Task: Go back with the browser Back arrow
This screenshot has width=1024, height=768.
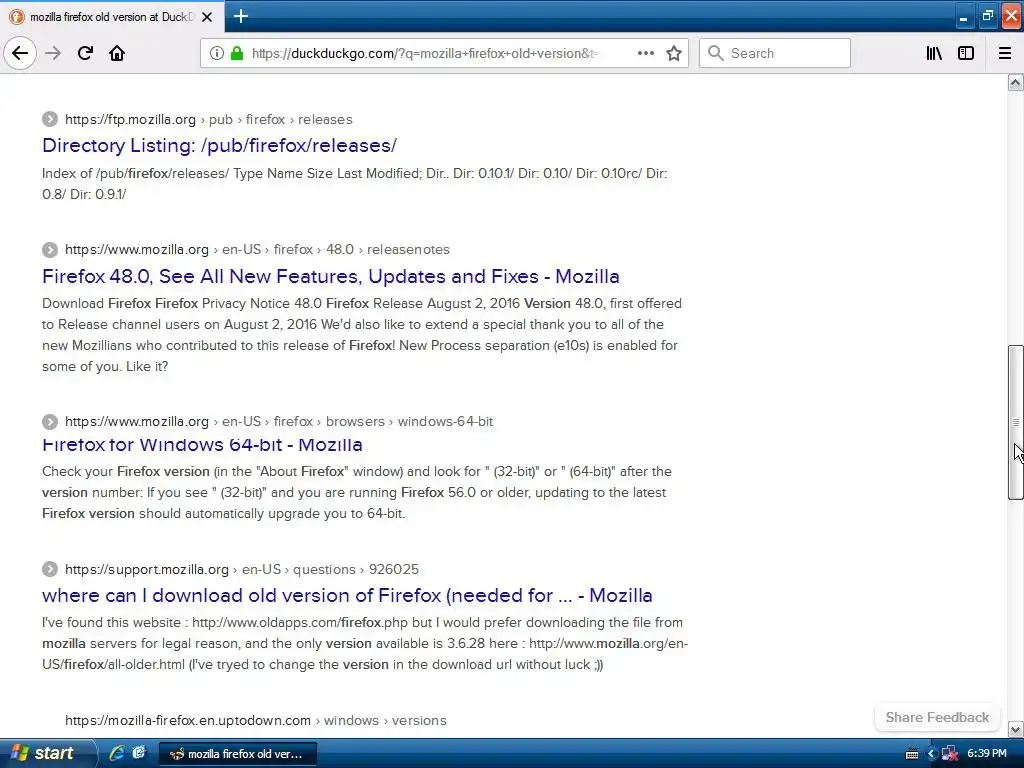Action: click(20, 53)
